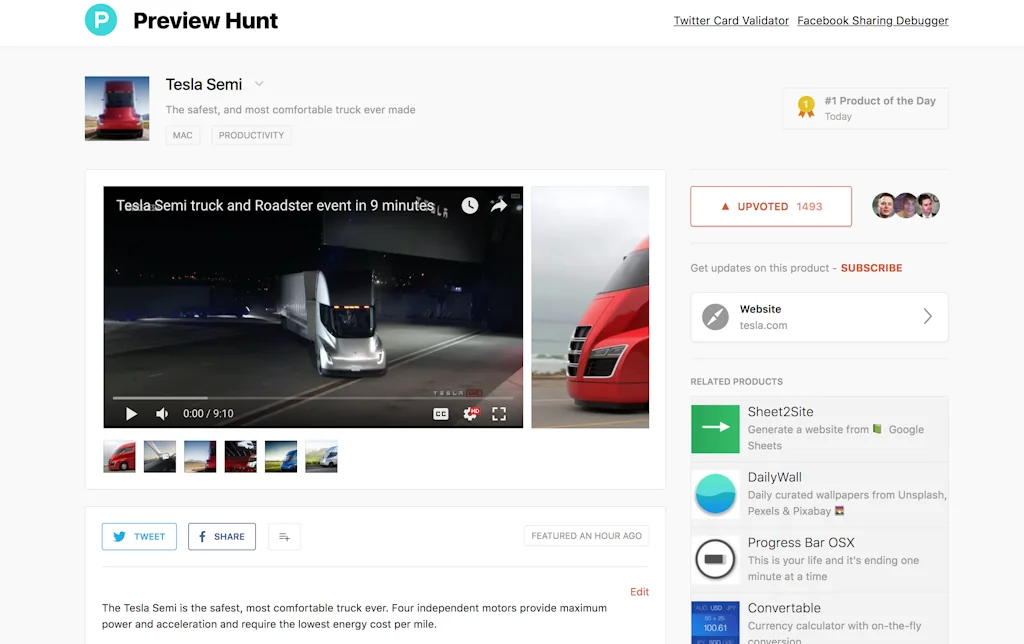
Task: Open the video settings gear icon
Action: 470,413
